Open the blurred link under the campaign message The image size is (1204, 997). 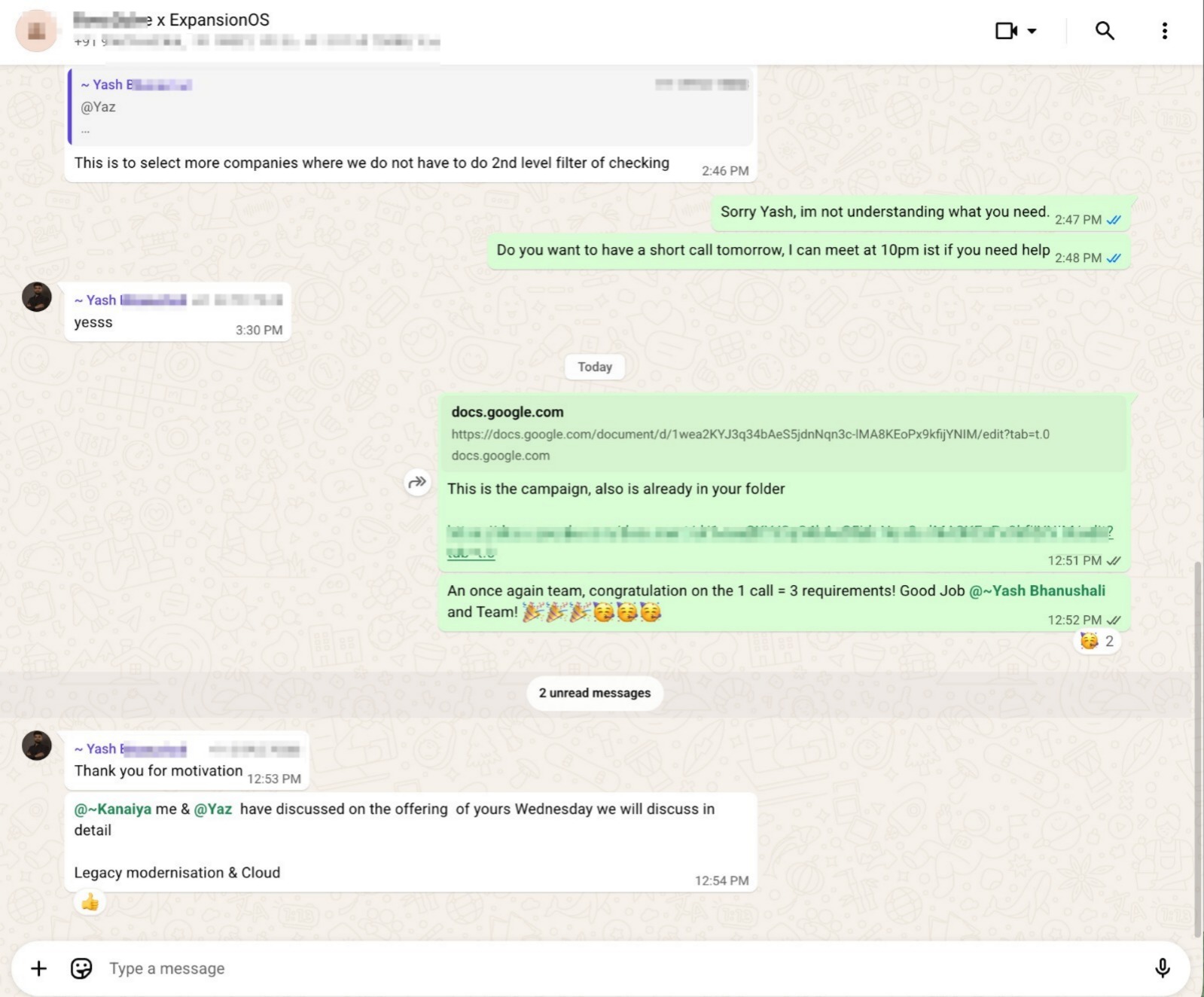coord(779,541)
